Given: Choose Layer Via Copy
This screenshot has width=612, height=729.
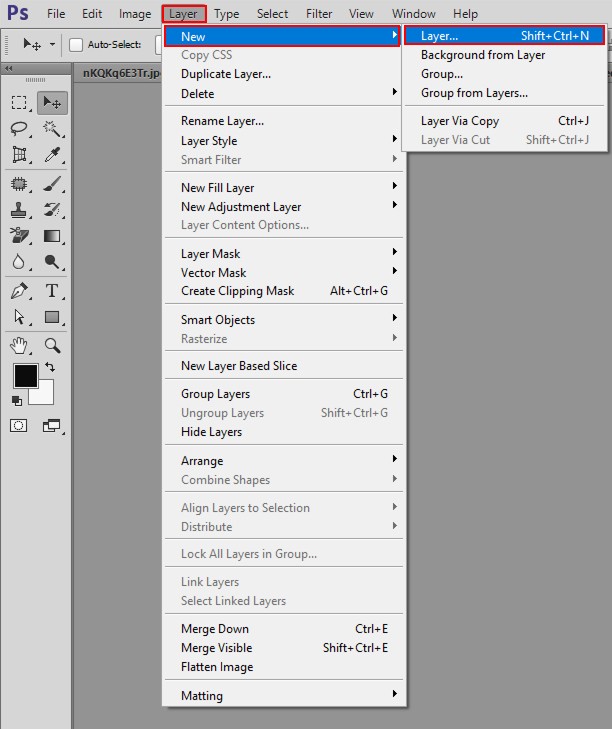Looking at the screenshot, I should point(505,121).
